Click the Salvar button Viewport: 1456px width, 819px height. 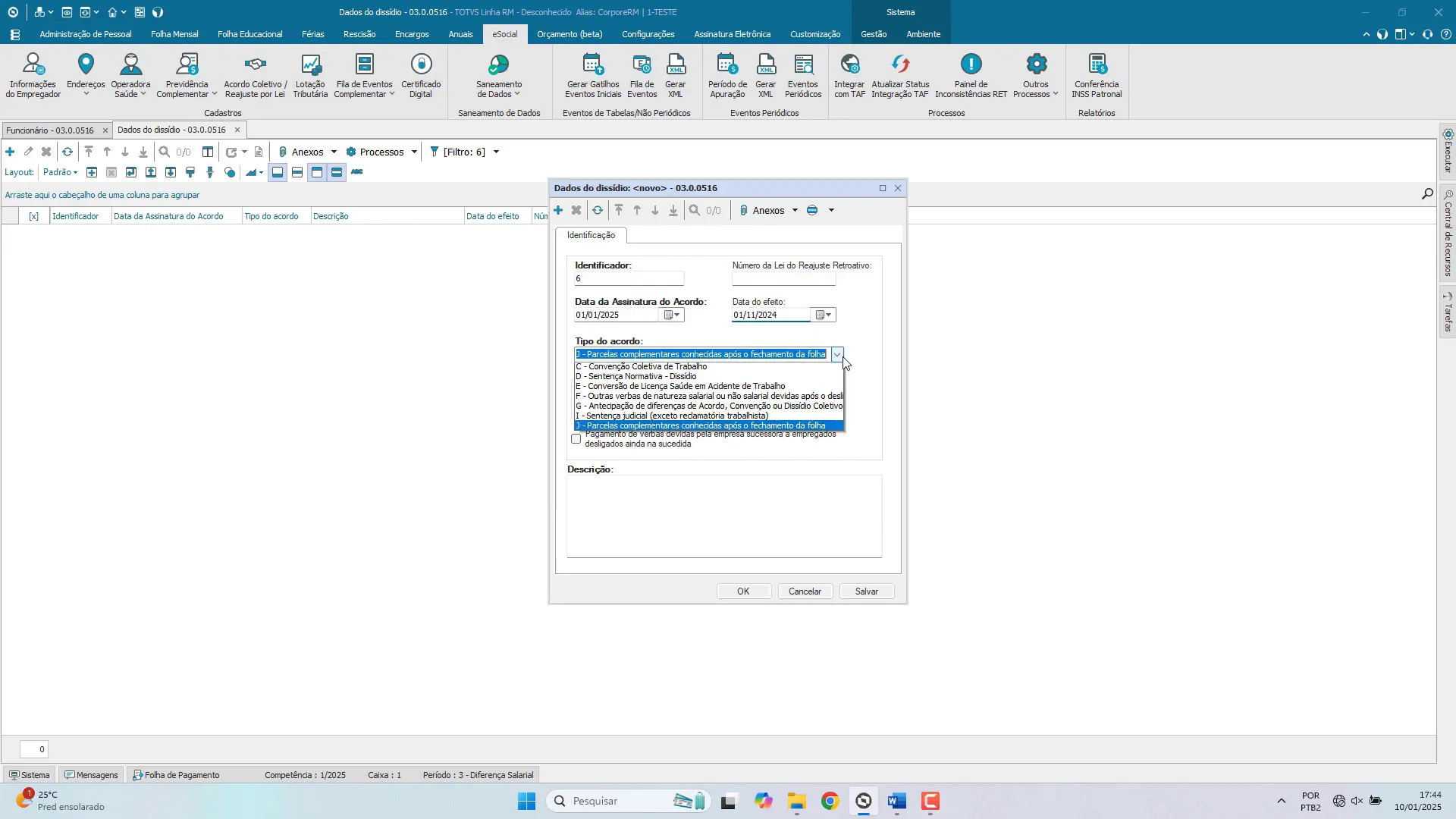tap(866, 591)
